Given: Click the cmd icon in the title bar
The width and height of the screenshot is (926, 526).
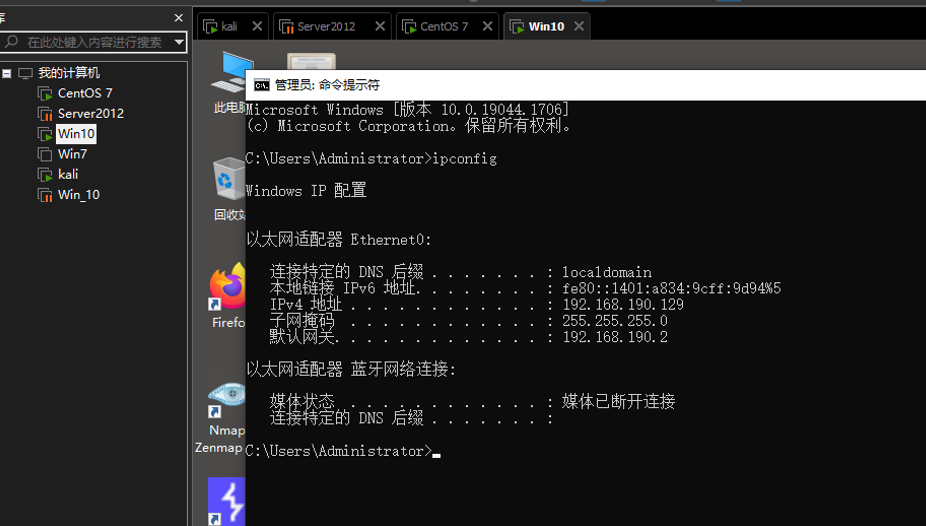Looking at the screenshot, I should (x=262, y=86).
